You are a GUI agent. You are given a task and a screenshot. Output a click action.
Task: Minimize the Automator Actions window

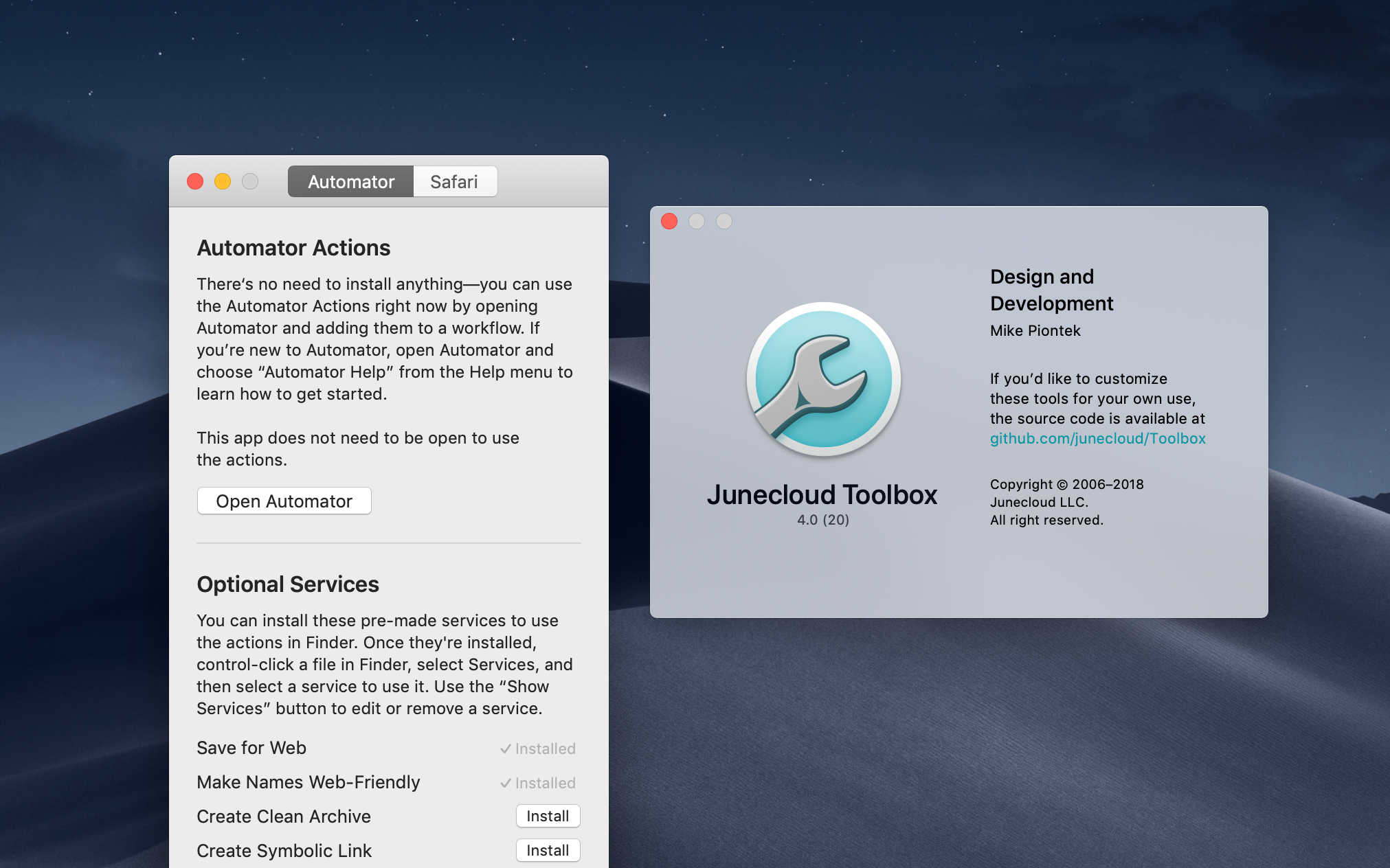point(223,181)
